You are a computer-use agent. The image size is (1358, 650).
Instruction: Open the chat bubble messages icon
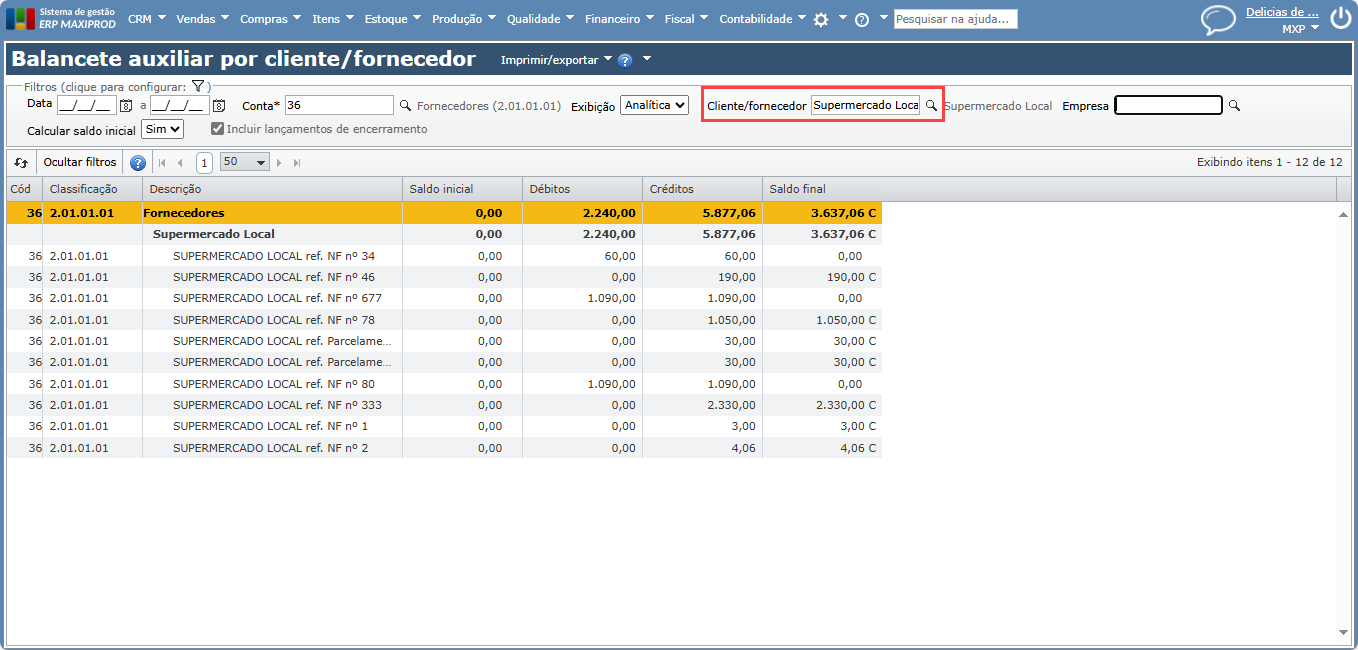[x=1218, y=20]
